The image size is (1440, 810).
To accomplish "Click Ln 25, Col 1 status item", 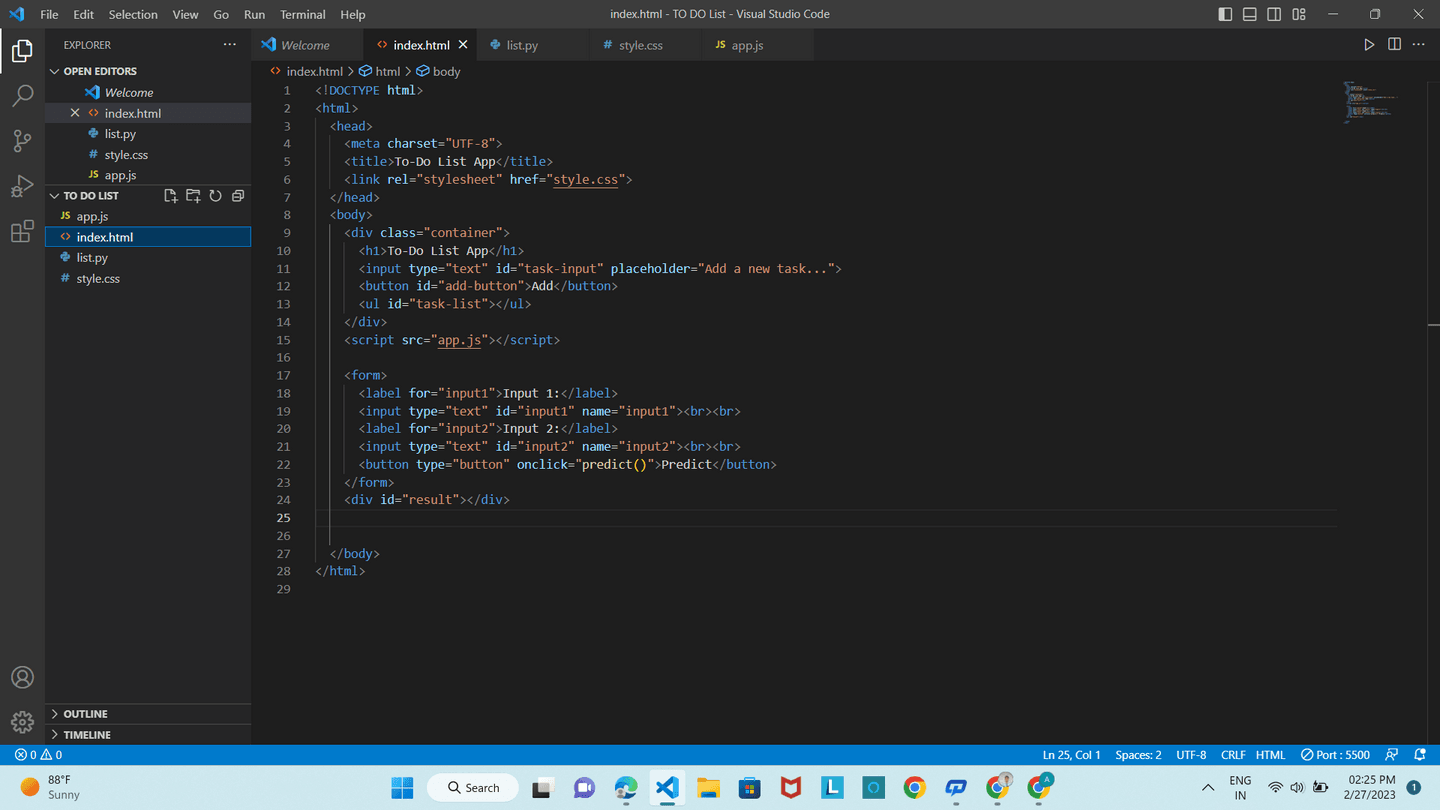I will point(1071,755).
